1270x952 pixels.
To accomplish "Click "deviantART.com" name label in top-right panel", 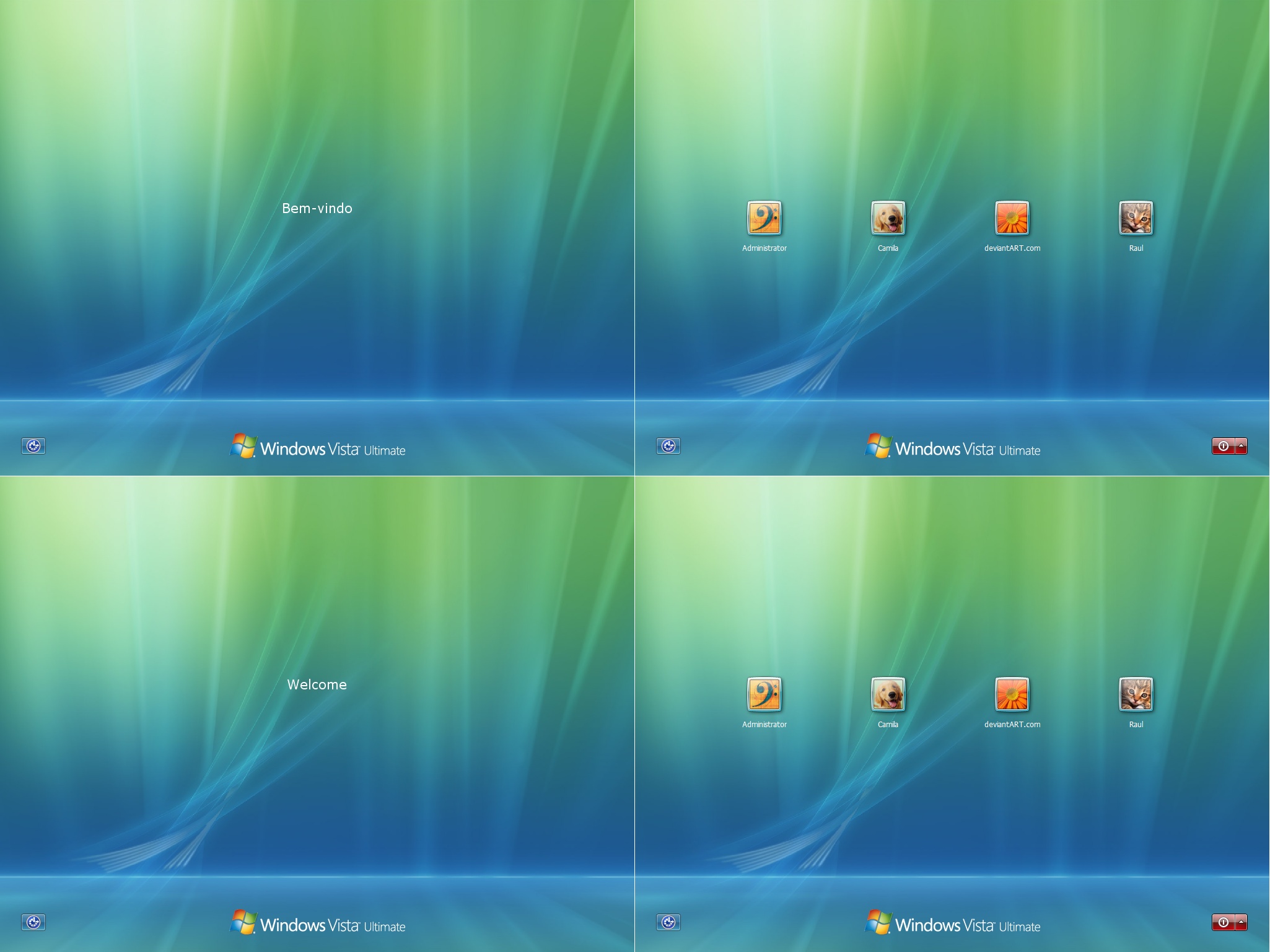I will 1012,248.
